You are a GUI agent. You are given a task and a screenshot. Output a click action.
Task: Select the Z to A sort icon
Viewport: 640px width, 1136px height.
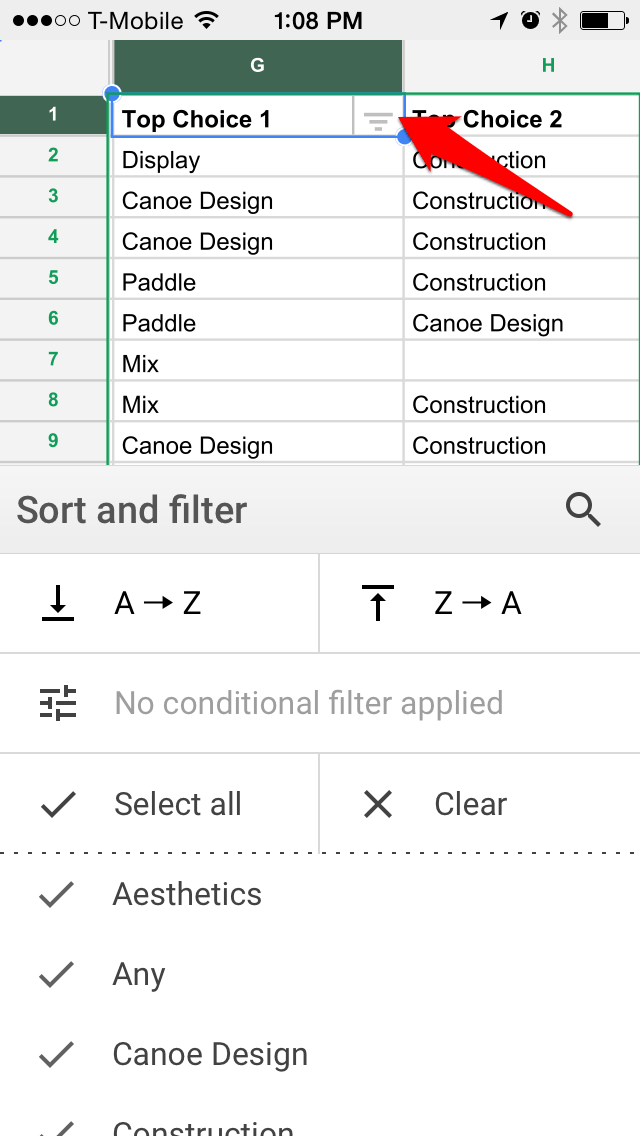[x=377, y=602]
